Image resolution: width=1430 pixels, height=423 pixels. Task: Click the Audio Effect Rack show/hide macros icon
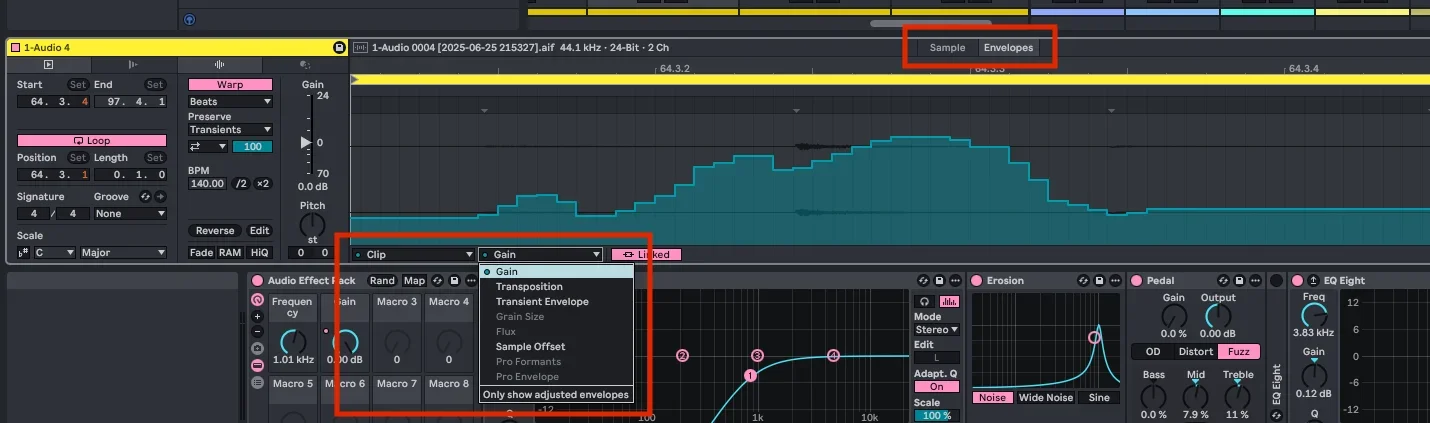tap(257, 299)
